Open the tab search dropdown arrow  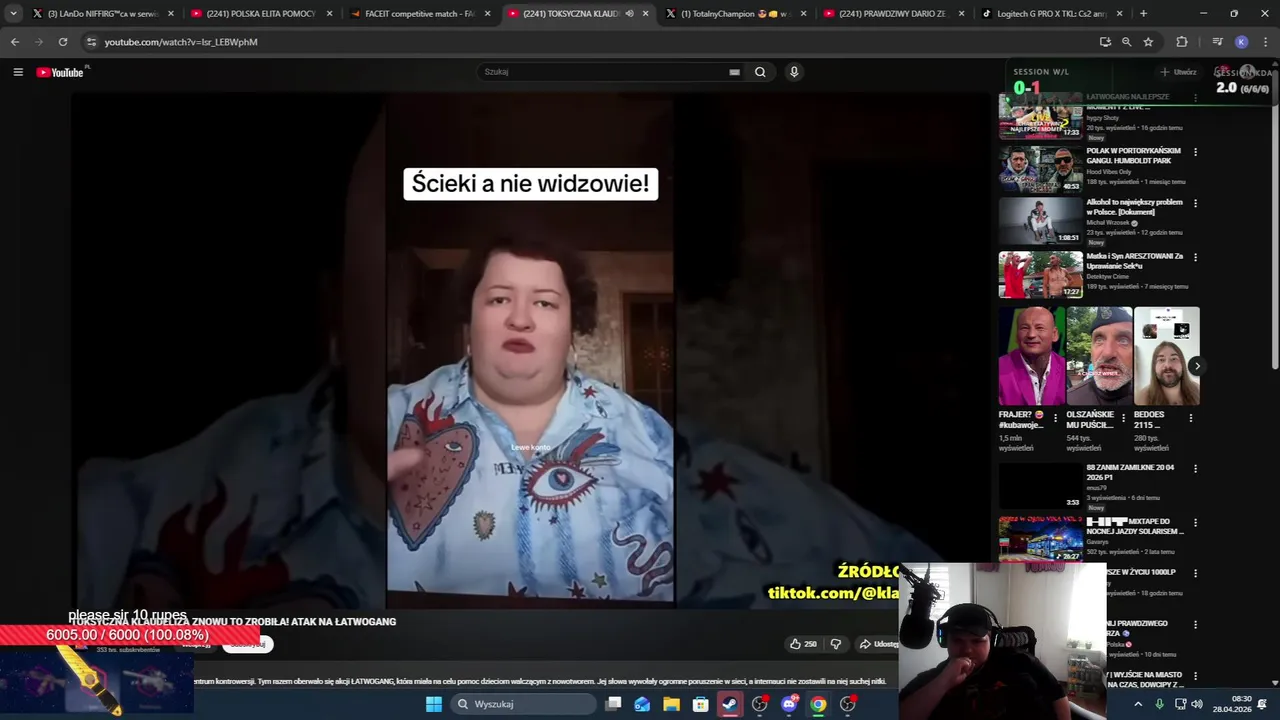[14, 13]
